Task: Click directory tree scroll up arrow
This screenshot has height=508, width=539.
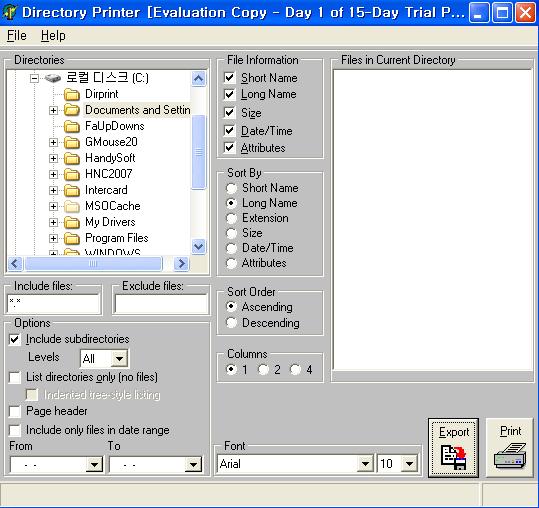Action: (198, 79)
